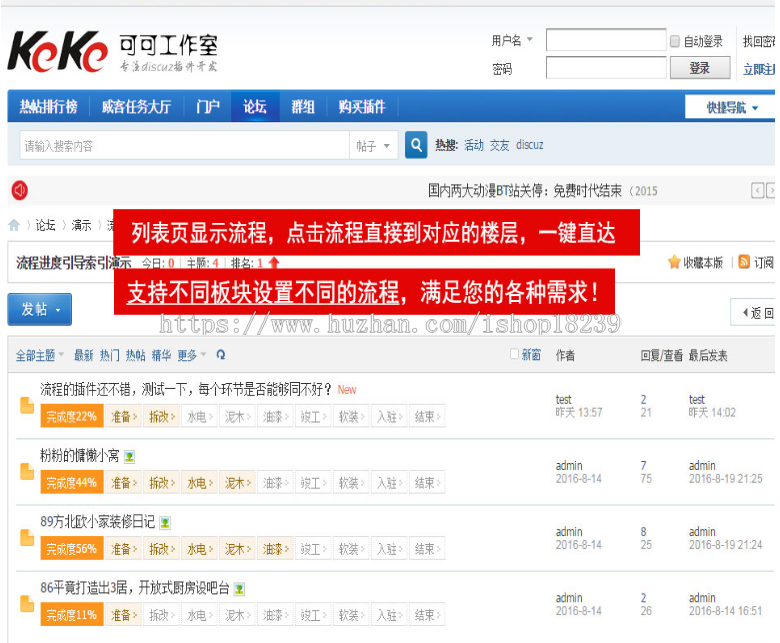Click 完成度22% progress badge
This screenshot has width=780, height=643.
tap(72, 417)
